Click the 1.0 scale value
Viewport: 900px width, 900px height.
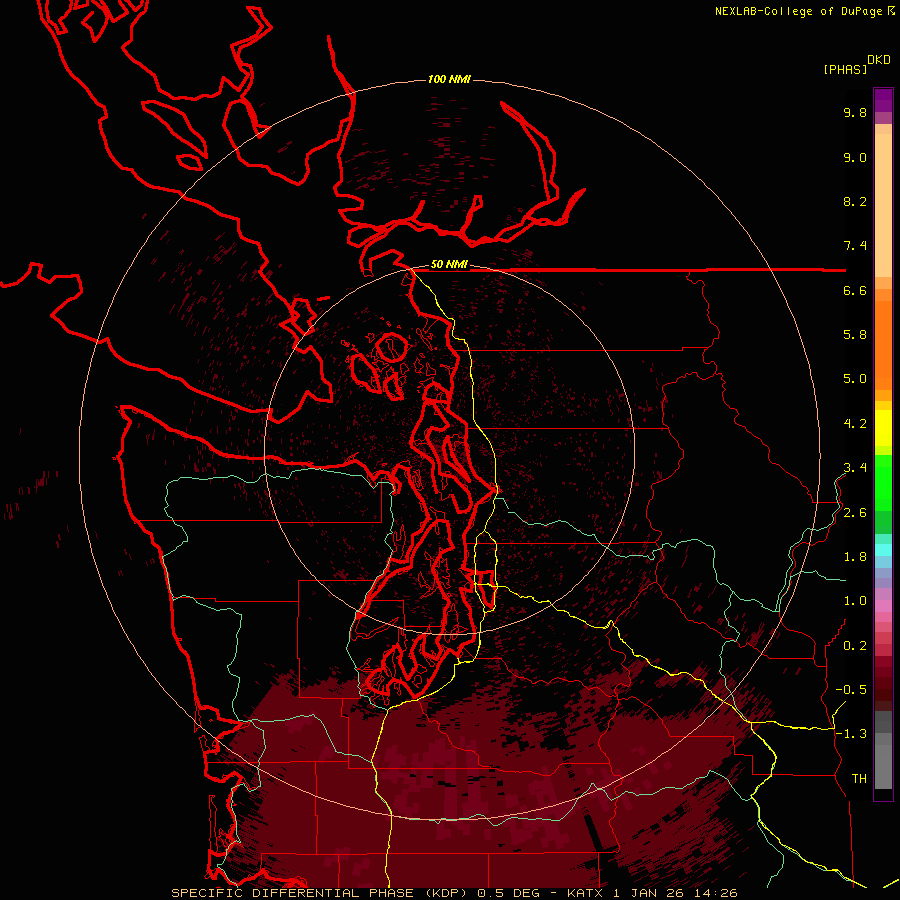tap(855, 602)
